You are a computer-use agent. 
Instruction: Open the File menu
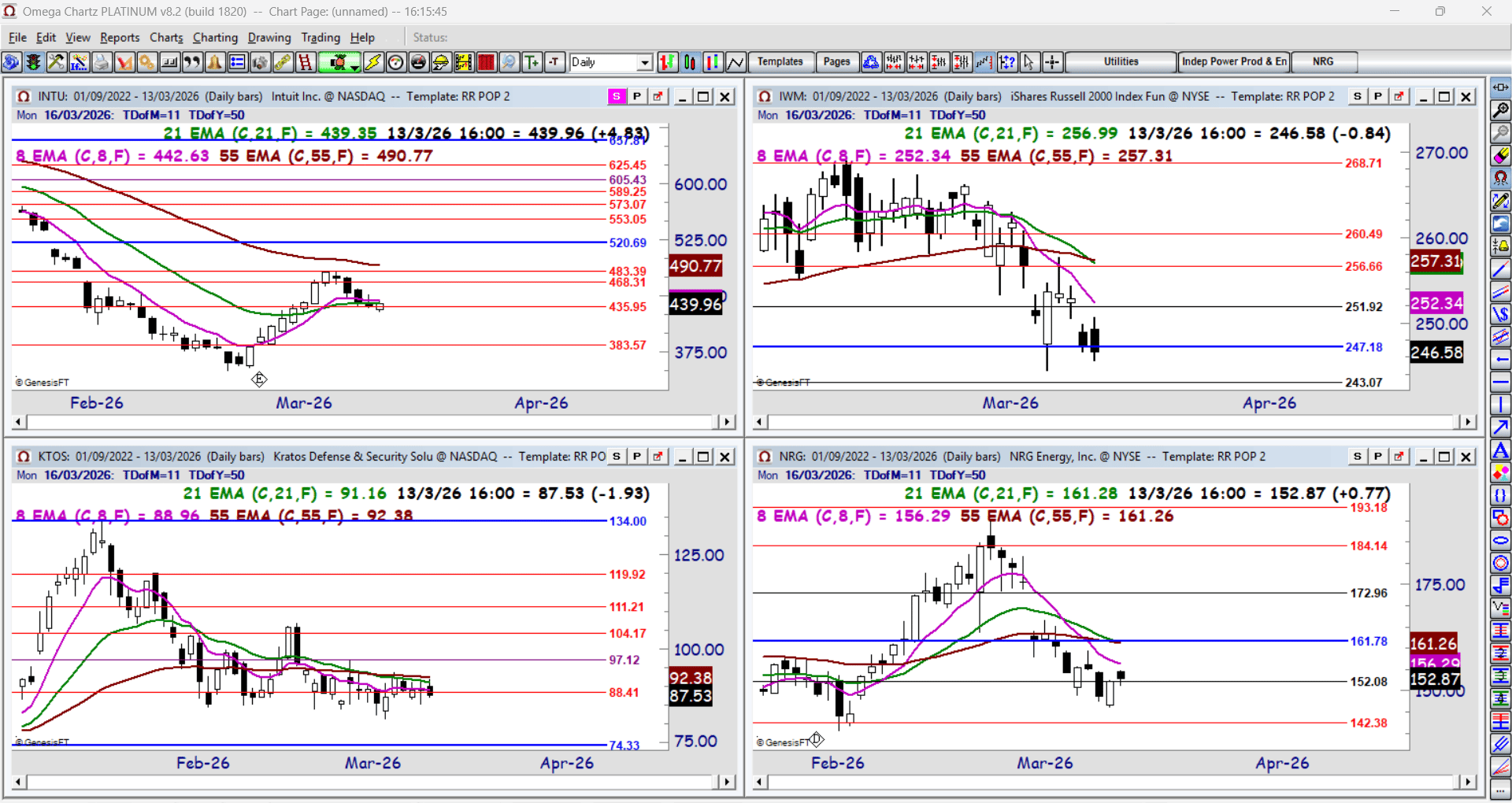[x=17, y=38]
